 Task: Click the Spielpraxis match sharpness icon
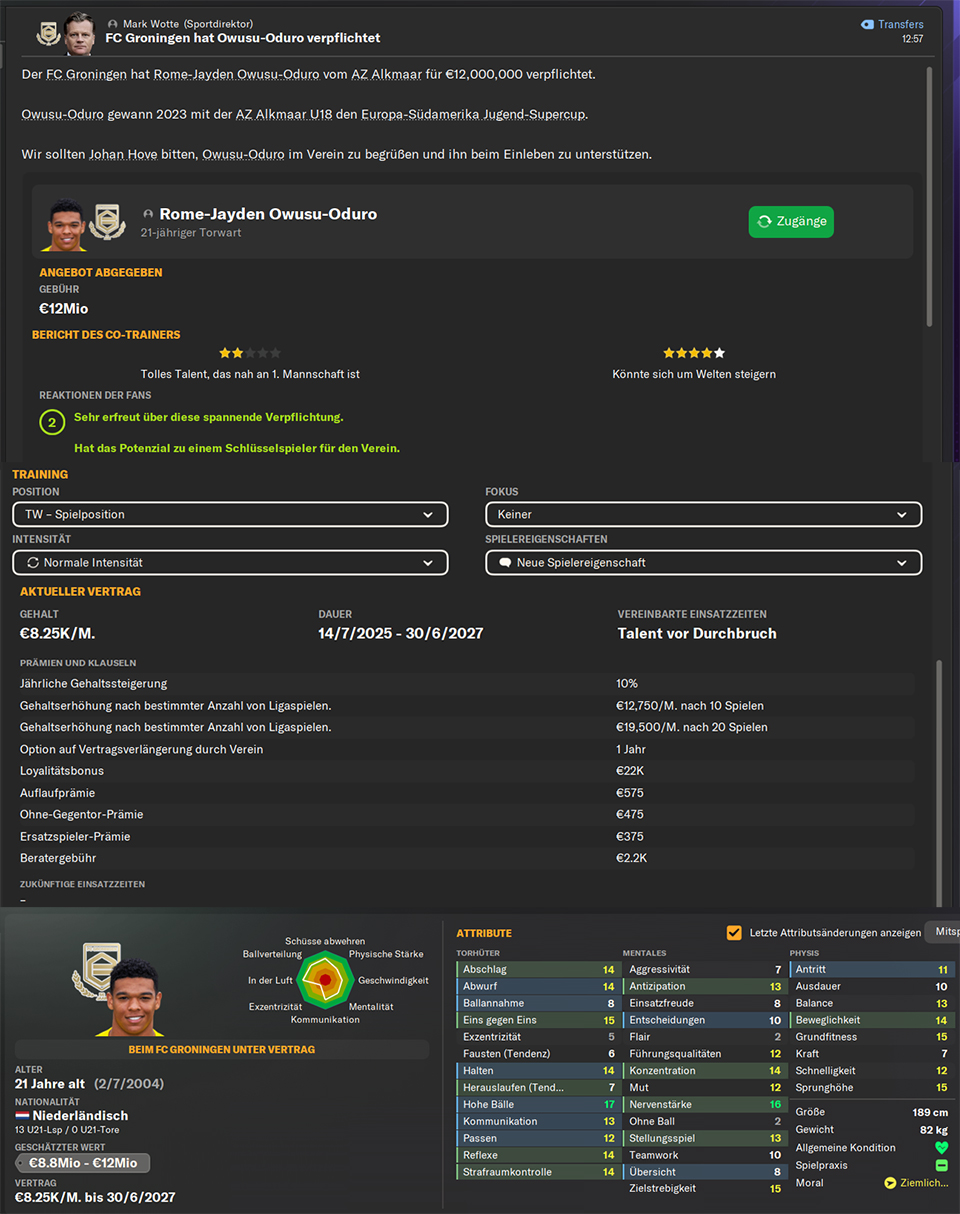(941, 1166)
